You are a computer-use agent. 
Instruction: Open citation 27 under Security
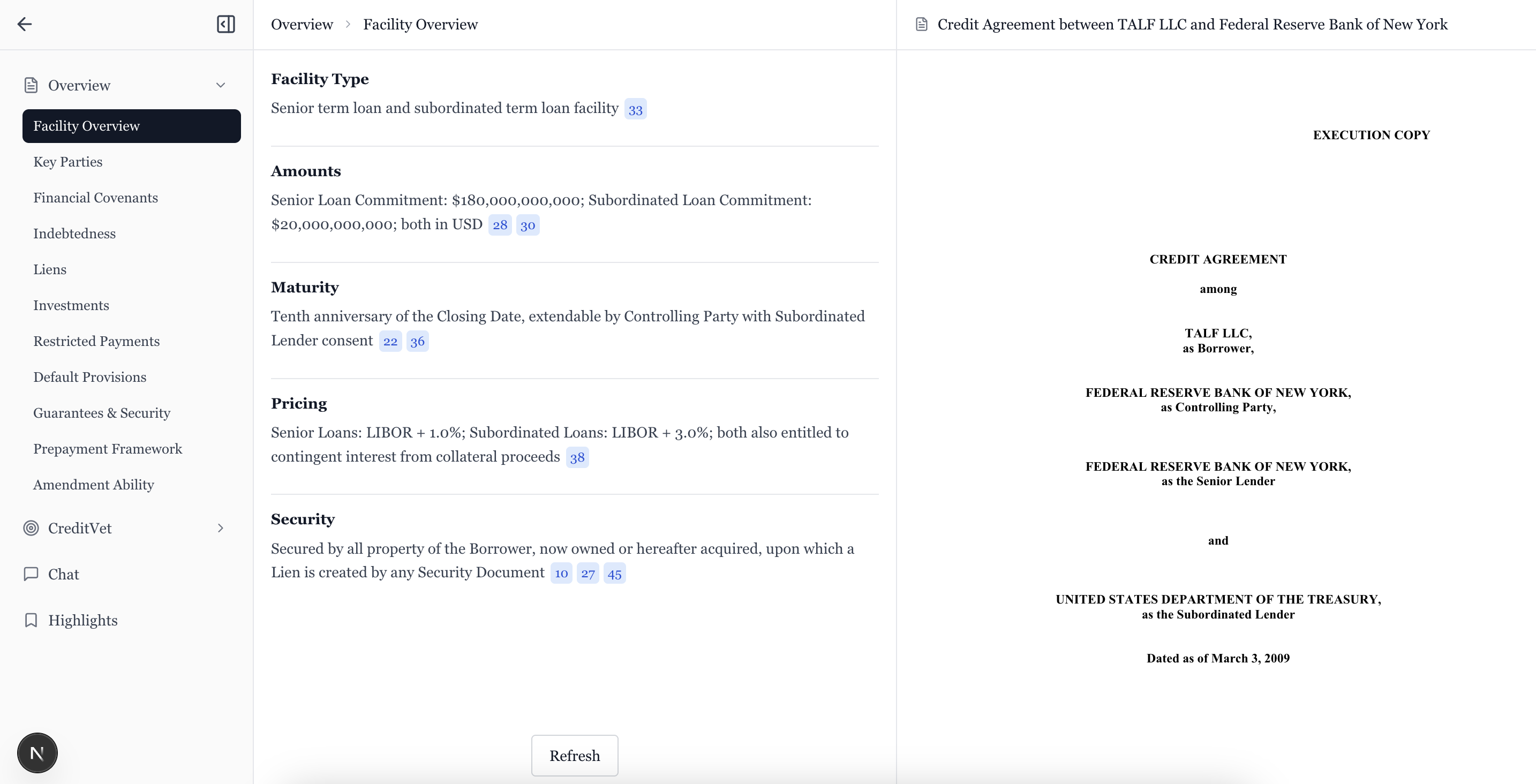tap(588, 573)
